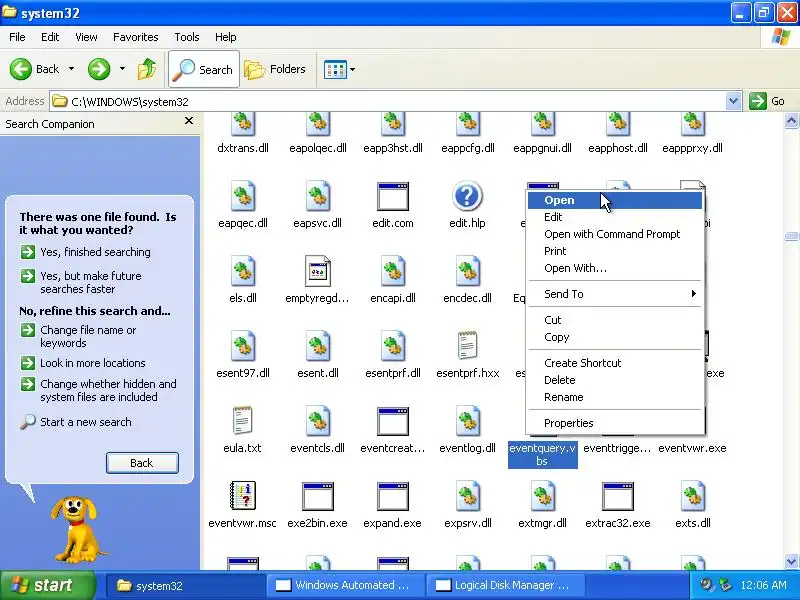Select the exe2bin.exe file
Viewport: 800px width, 600px height.
click(317, 505)
